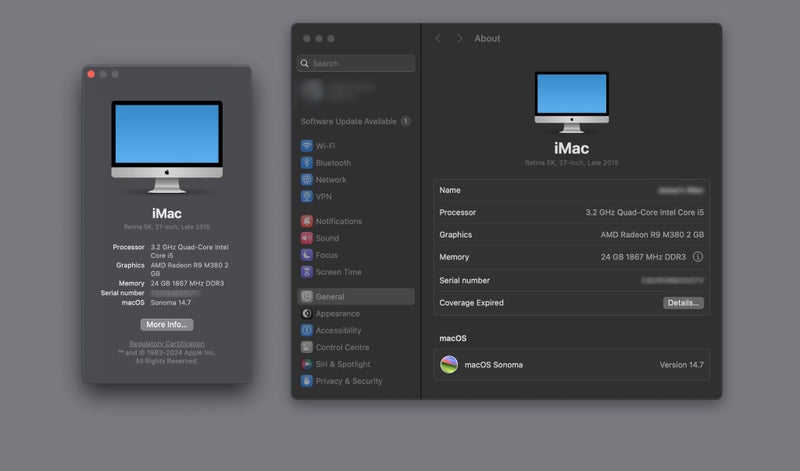Click the Search field in settings
Screen dimensions: 800x471
coord(356,63)
